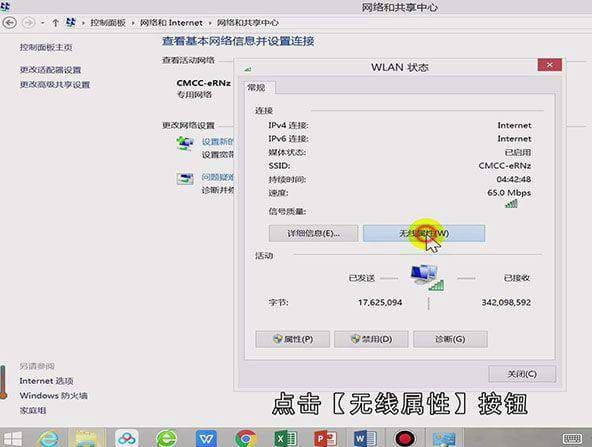
Task: Open the Windows Start button
Action: click(13, 439)
